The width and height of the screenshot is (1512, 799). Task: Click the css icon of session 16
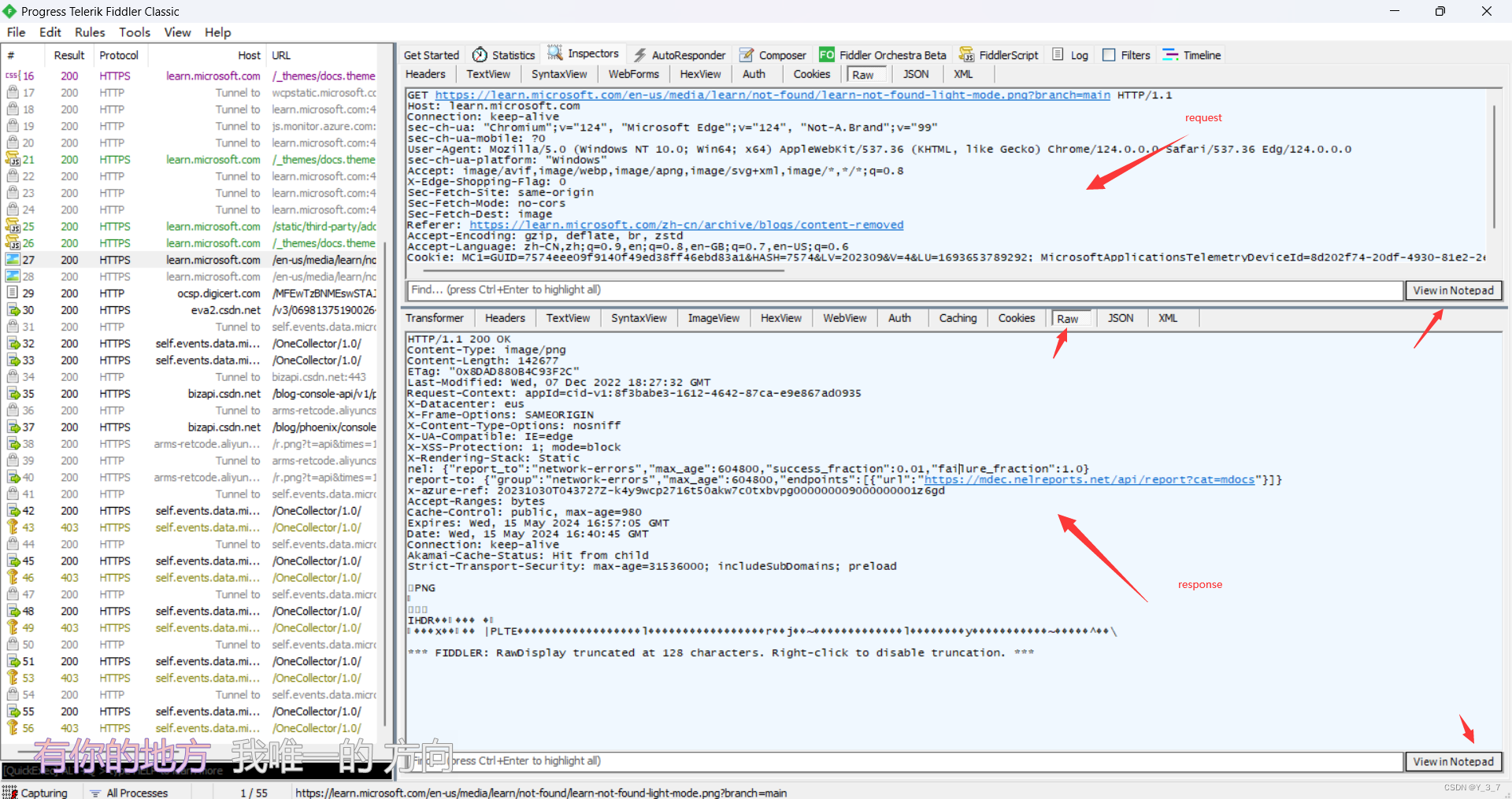[x=13, y=76]
